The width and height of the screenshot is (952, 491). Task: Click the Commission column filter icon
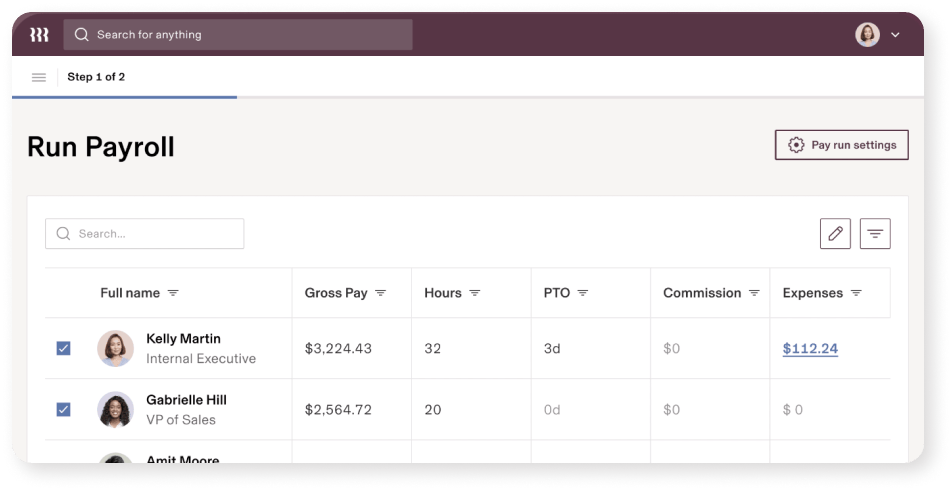754,293
